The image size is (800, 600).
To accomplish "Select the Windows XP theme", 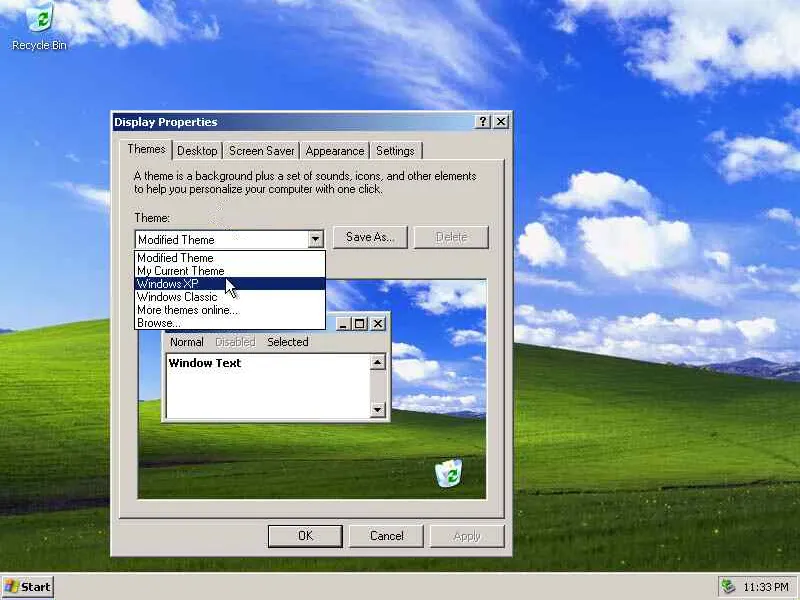I will 230,284.
